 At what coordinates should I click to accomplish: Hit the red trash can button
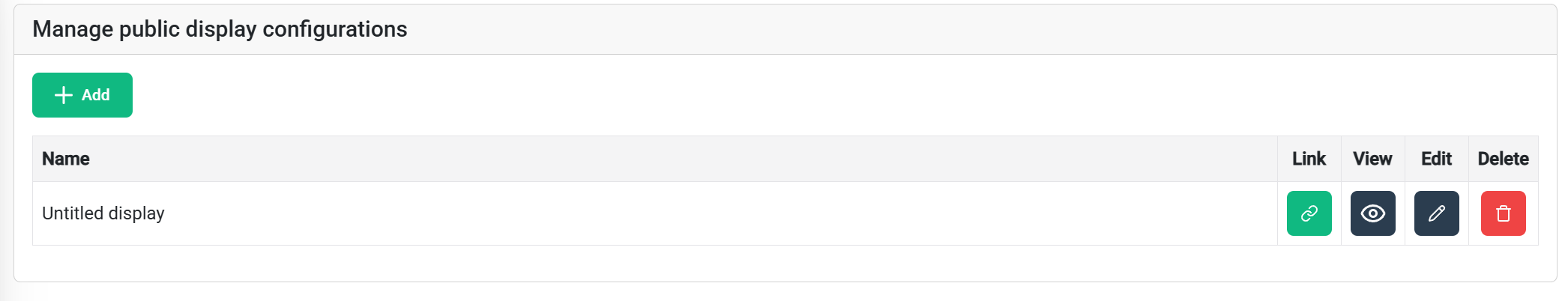tap(1503, 213)
